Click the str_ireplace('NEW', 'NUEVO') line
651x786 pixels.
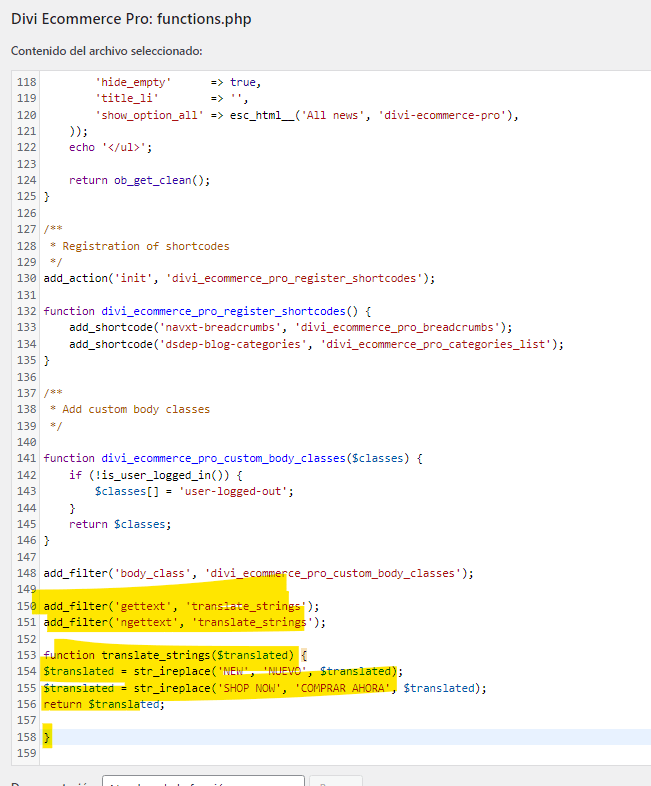point(223,672)
